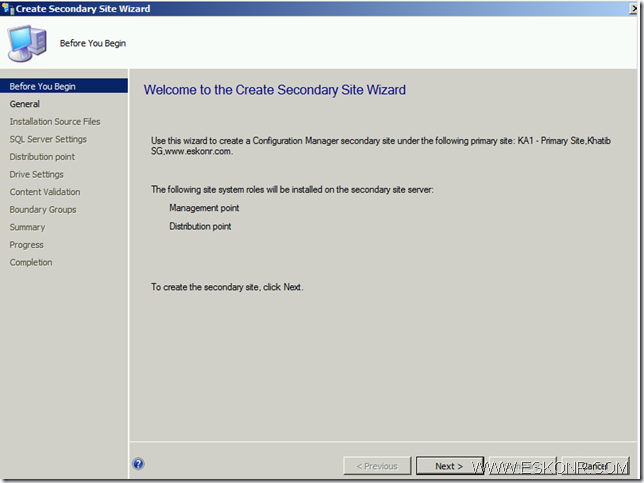644x483 pixels.
Task: Click the Previous button
Action: (x=377, y=466)
